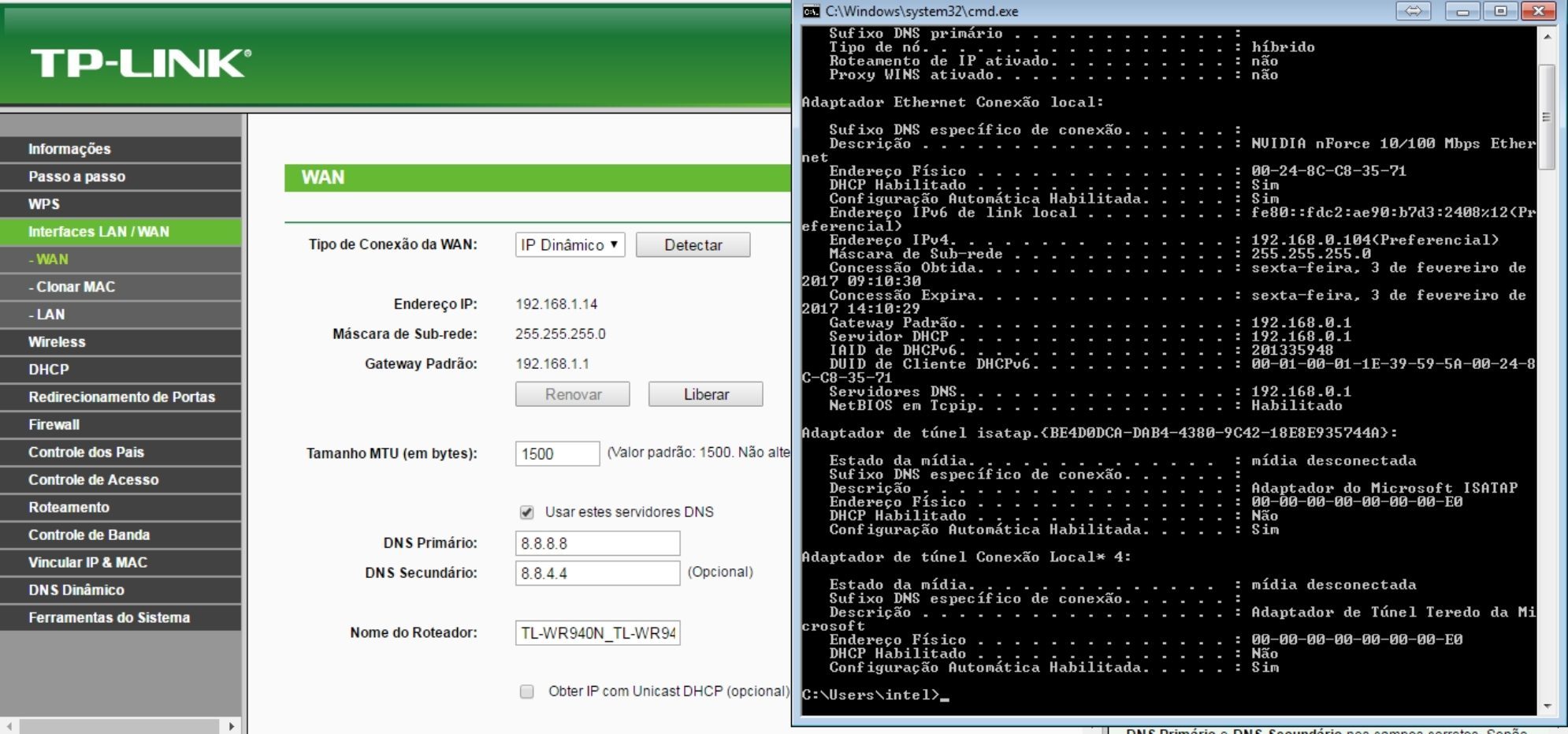Click the double-arrow button in cmd title bar
Viewport: 1568px width, 734px height.
pos(1413,11)
